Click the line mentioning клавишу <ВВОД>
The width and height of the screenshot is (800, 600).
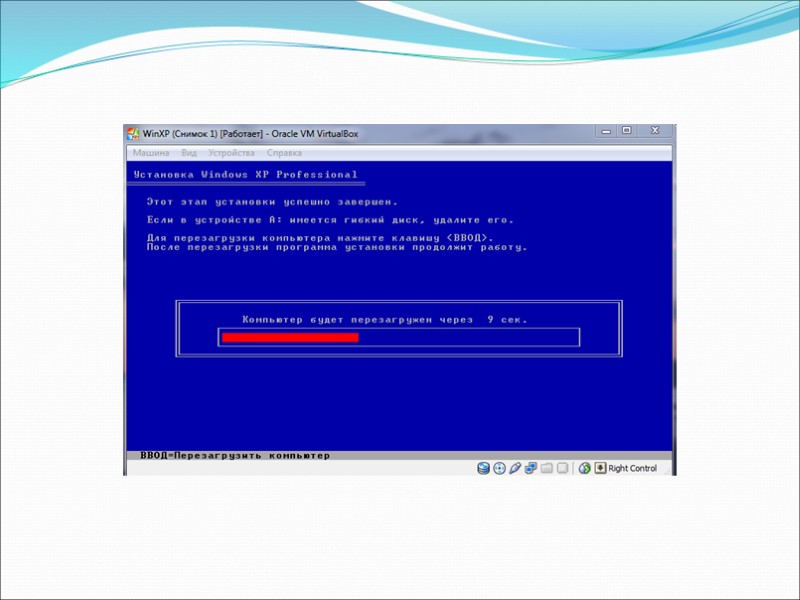[320, 238]
